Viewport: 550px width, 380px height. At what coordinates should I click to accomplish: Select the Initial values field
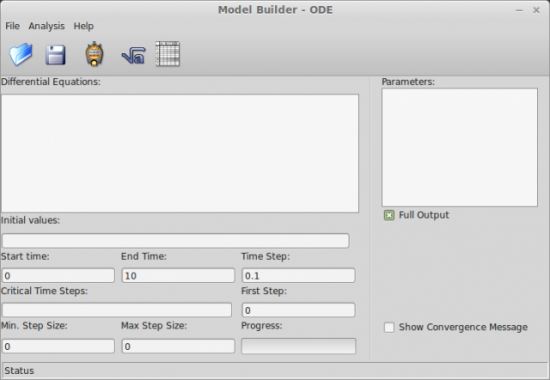click(x=176, y=241)
